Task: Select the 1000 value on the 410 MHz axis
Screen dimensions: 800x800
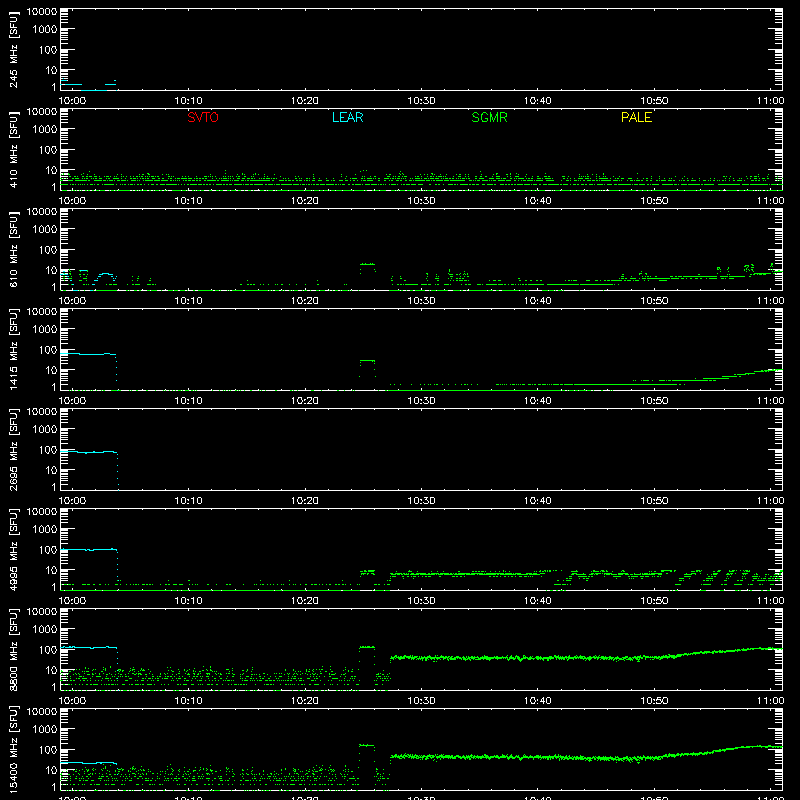Action: 45,130
